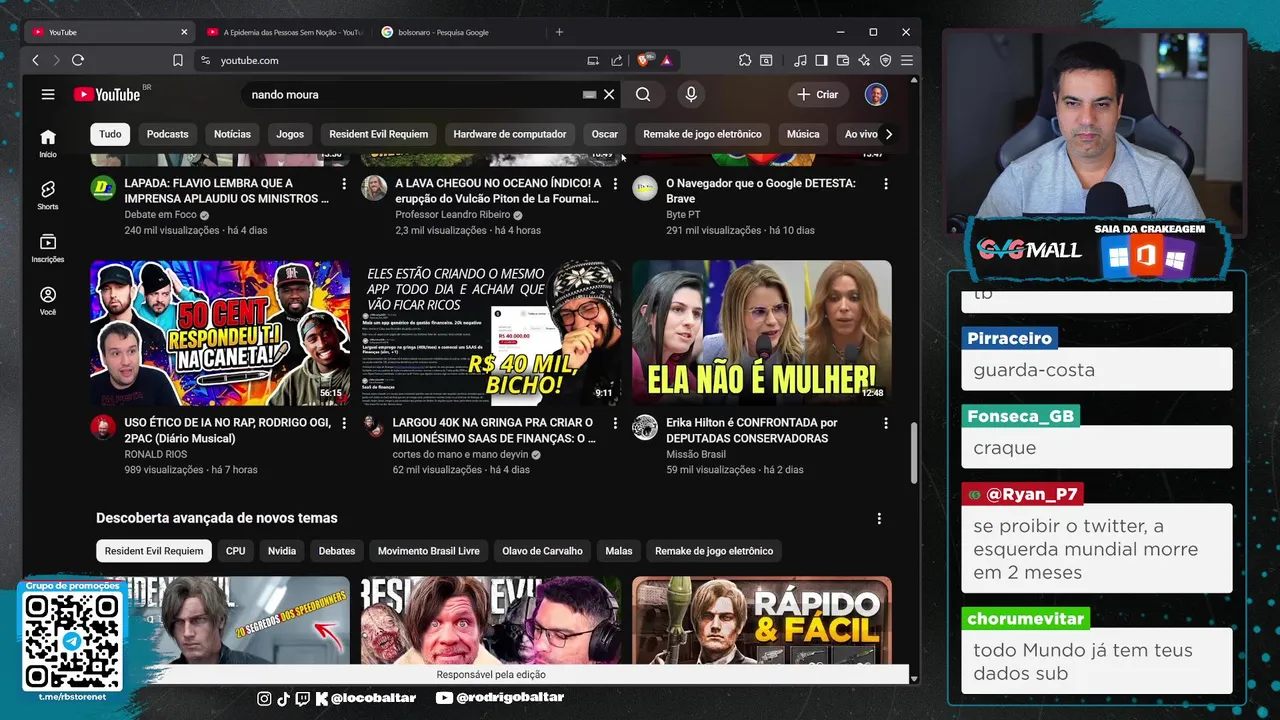This screenshot has height=720, width=1280.
Task: Open Brave Shields lion icon
Action: tap(644, 60)
